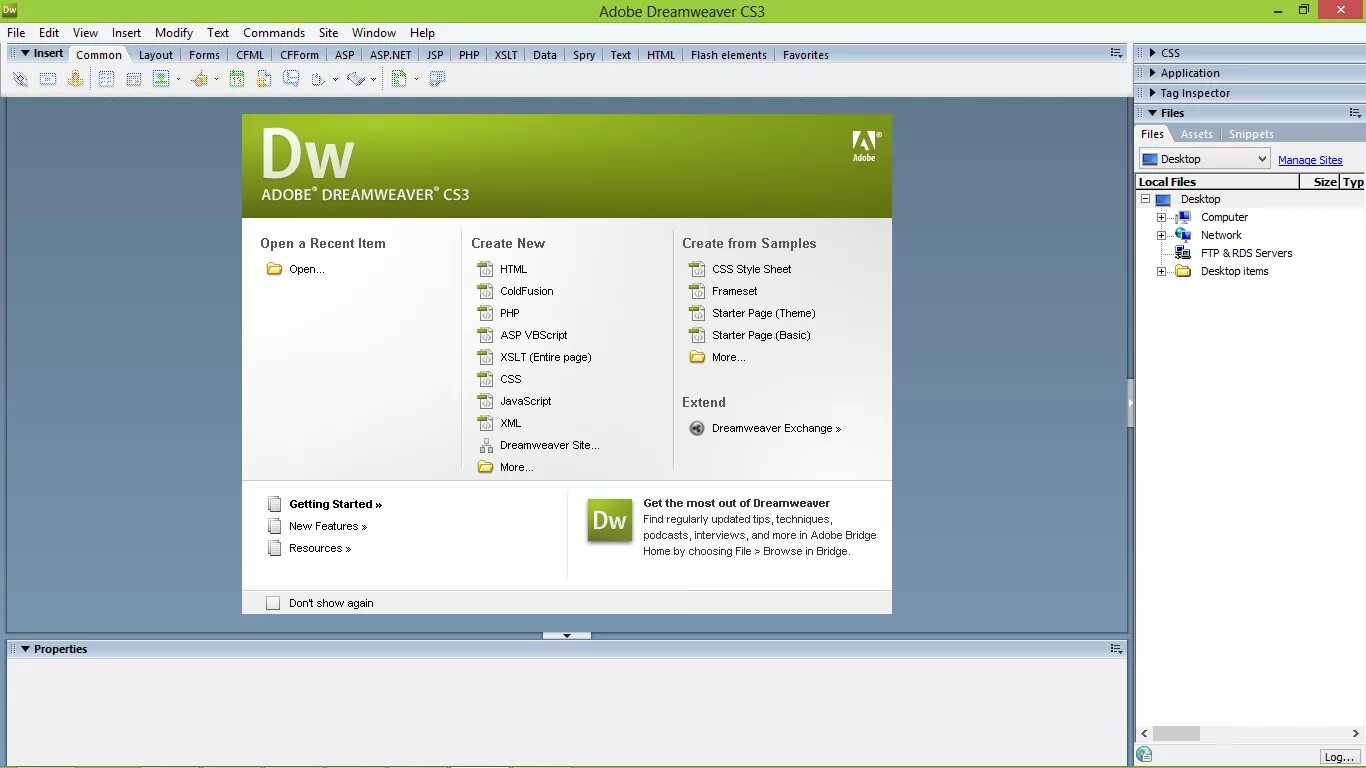Click the Server-Side Include icon

(264, 79)
